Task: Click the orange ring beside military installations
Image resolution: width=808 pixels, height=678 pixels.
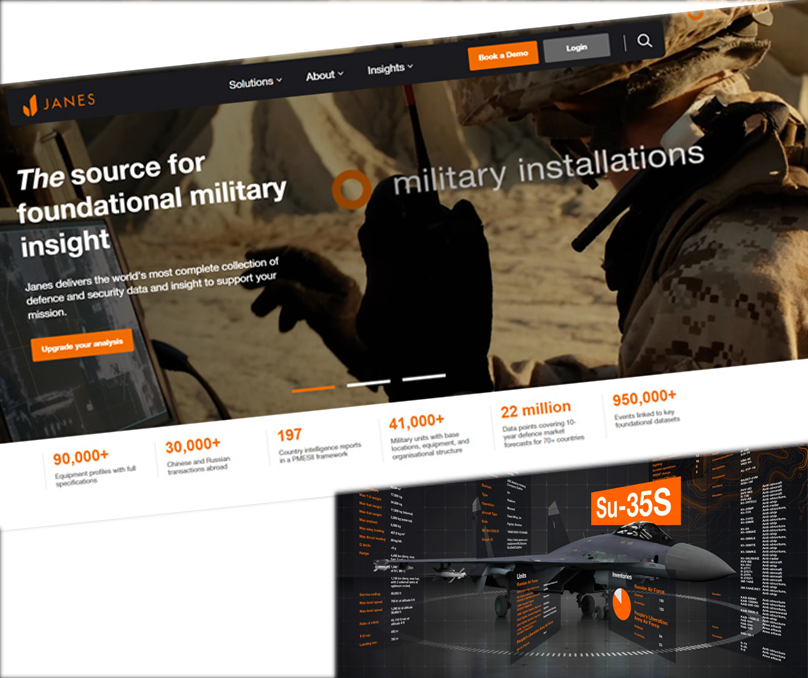Action: (351, 188)
